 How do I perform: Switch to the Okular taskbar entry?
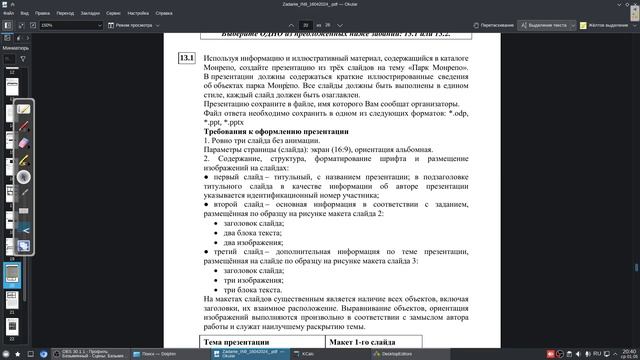point(251,354)
